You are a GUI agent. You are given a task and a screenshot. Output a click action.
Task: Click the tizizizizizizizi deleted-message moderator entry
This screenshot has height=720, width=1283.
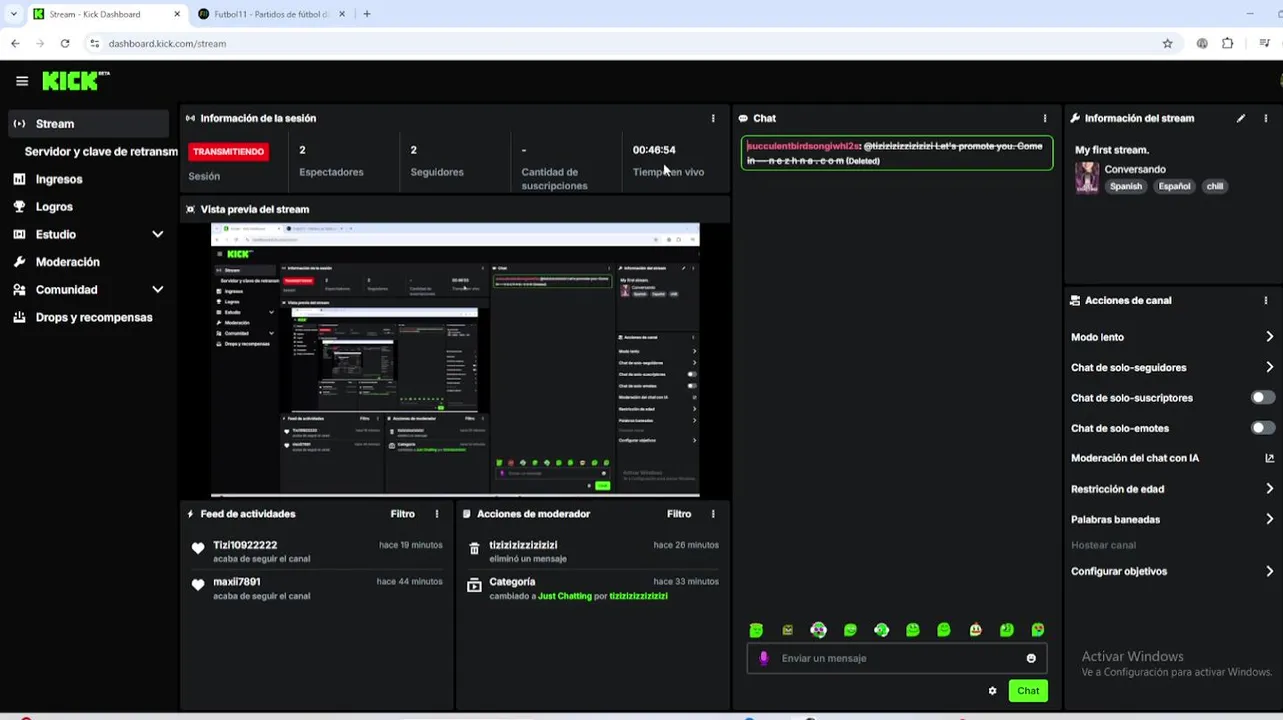click(x=594, y=551)
